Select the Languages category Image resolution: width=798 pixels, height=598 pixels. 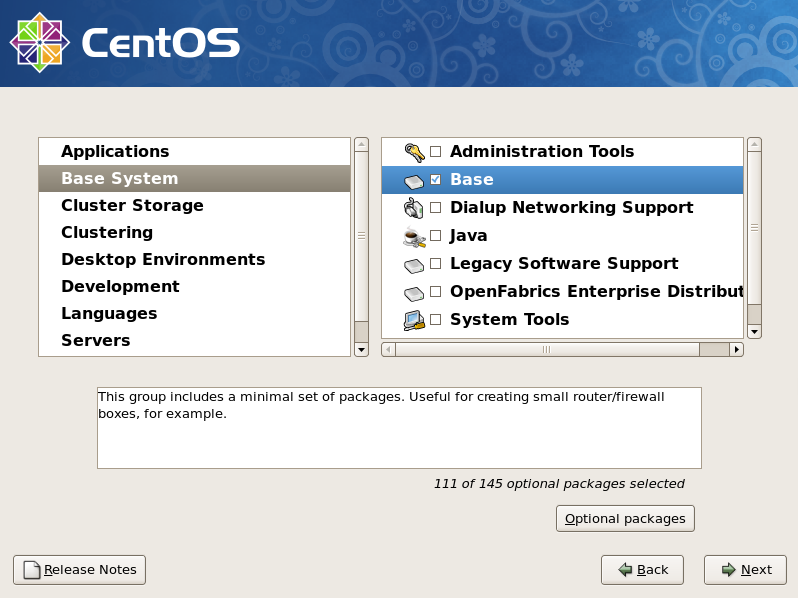click(194, 313)
